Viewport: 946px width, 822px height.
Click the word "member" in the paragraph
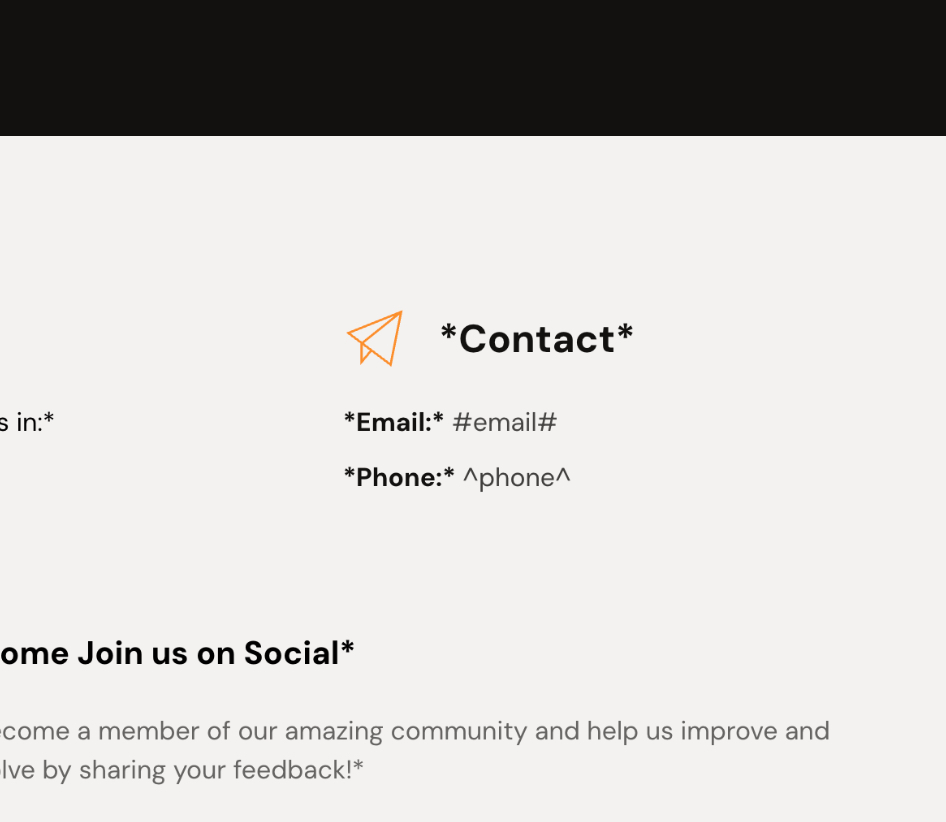(x=149, y=730)
